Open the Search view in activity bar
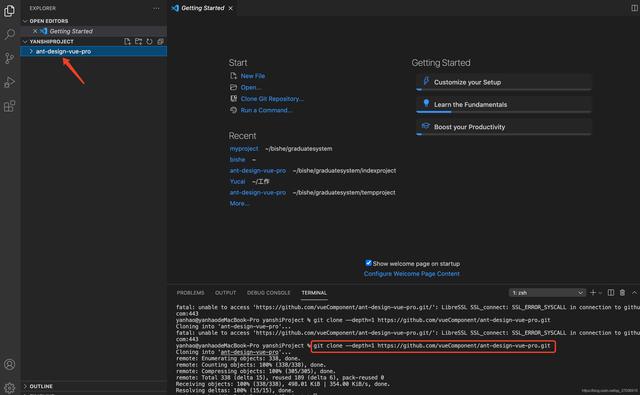This screenshot has width=640, height=395. click(x=9, y=34)
